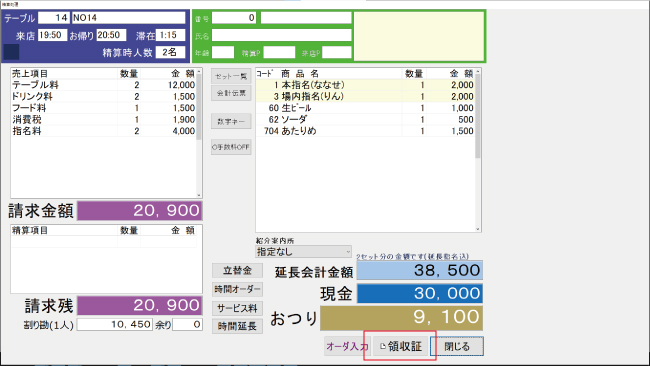Show the 数字キー numeric keypad

click(x=231, y=121)
